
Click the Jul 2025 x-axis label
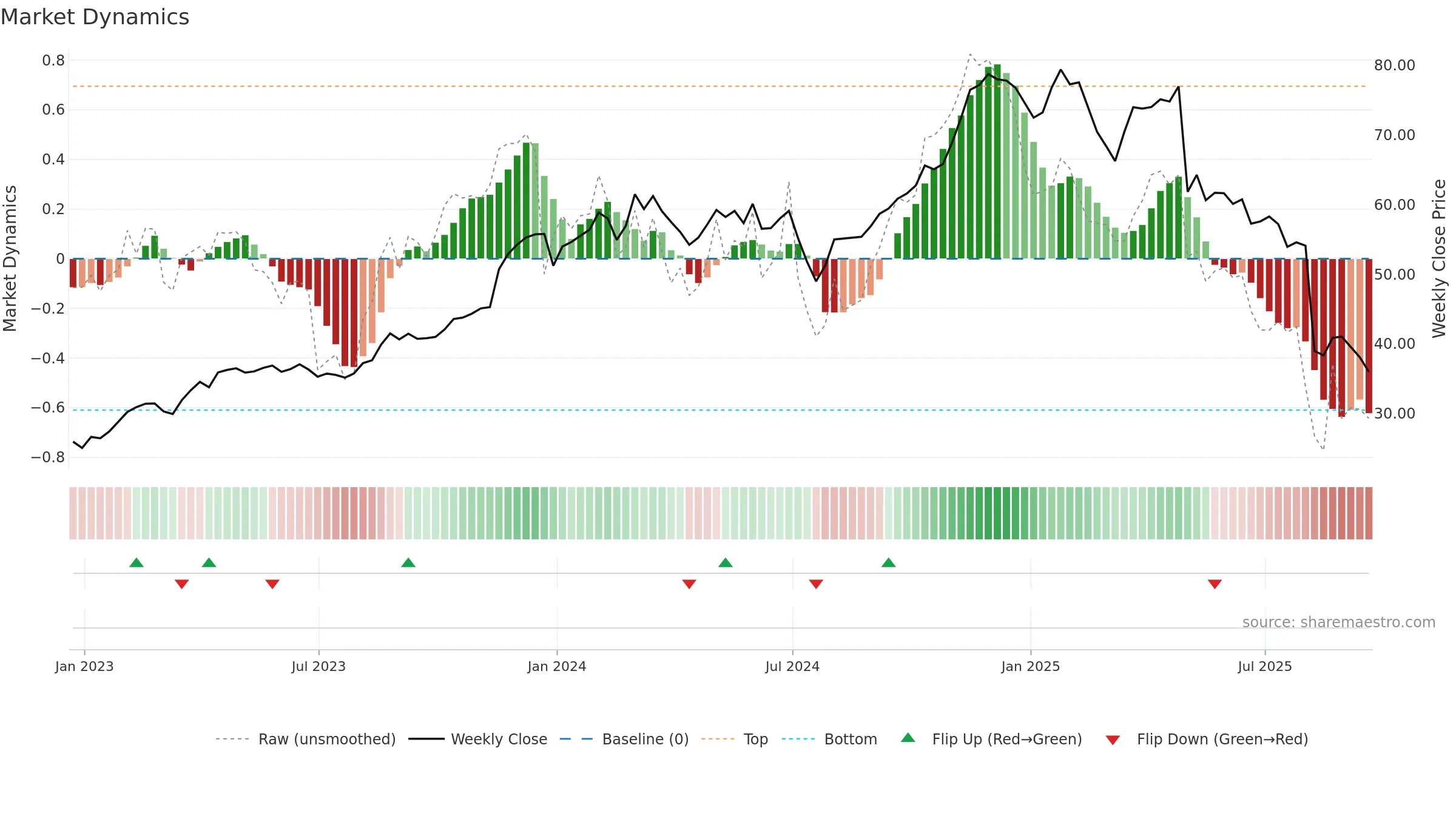click(x=1265, y=666)
